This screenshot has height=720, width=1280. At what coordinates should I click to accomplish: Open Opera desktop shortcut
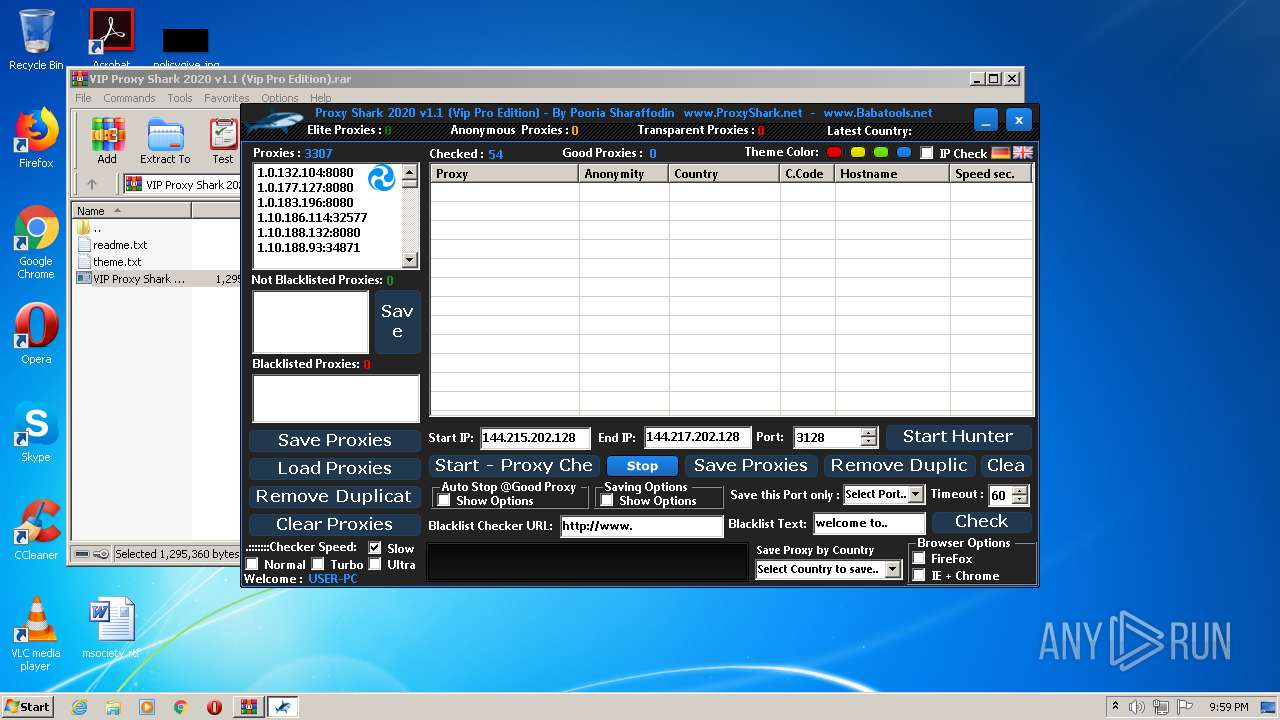pos(36,334)
